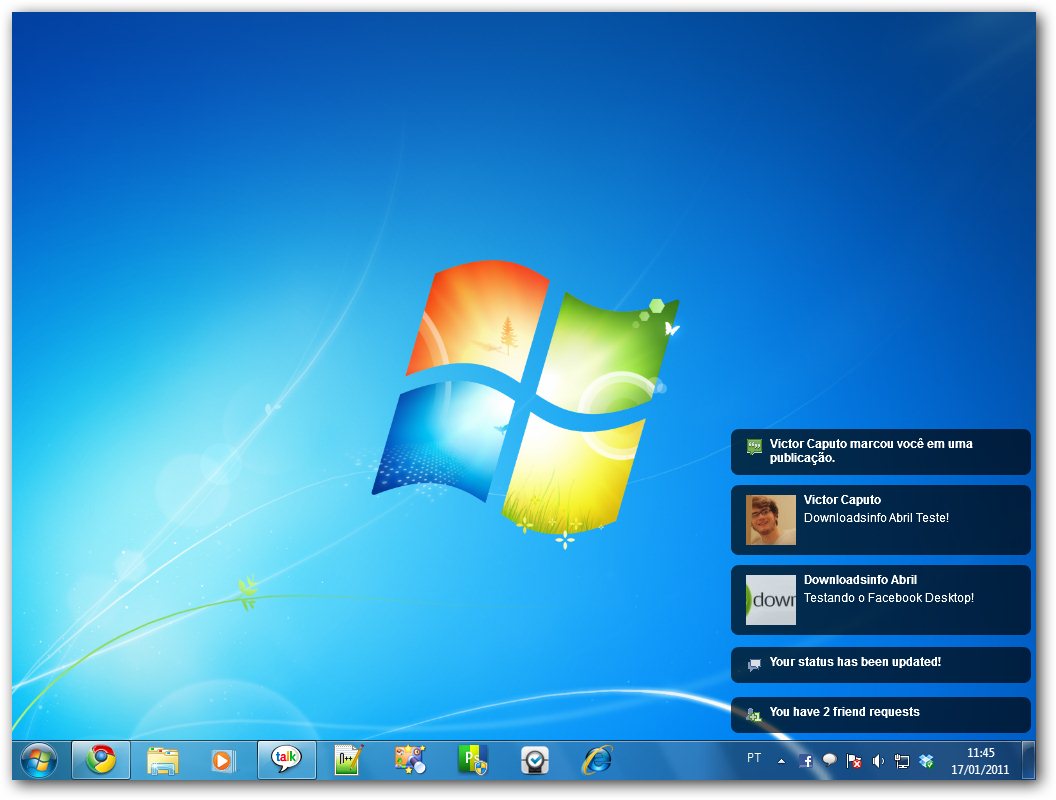Open 'You have 2 friend requests' notification
Image resolution: width=1056 pixels, height=800 pixels.
pos(881,714)
